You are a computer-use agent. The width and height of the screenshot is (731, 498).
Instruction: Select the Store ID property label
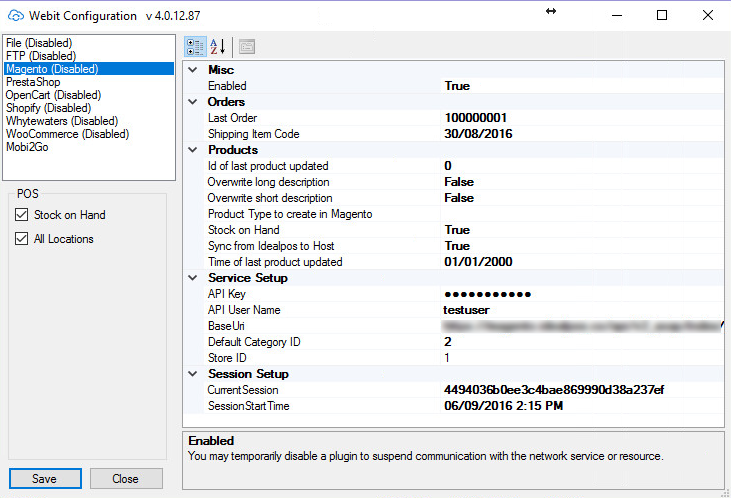point(227,358)
